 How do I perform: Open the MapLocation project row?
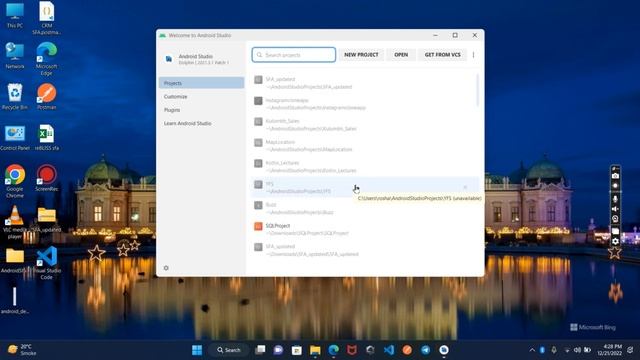tap(363, 146)
